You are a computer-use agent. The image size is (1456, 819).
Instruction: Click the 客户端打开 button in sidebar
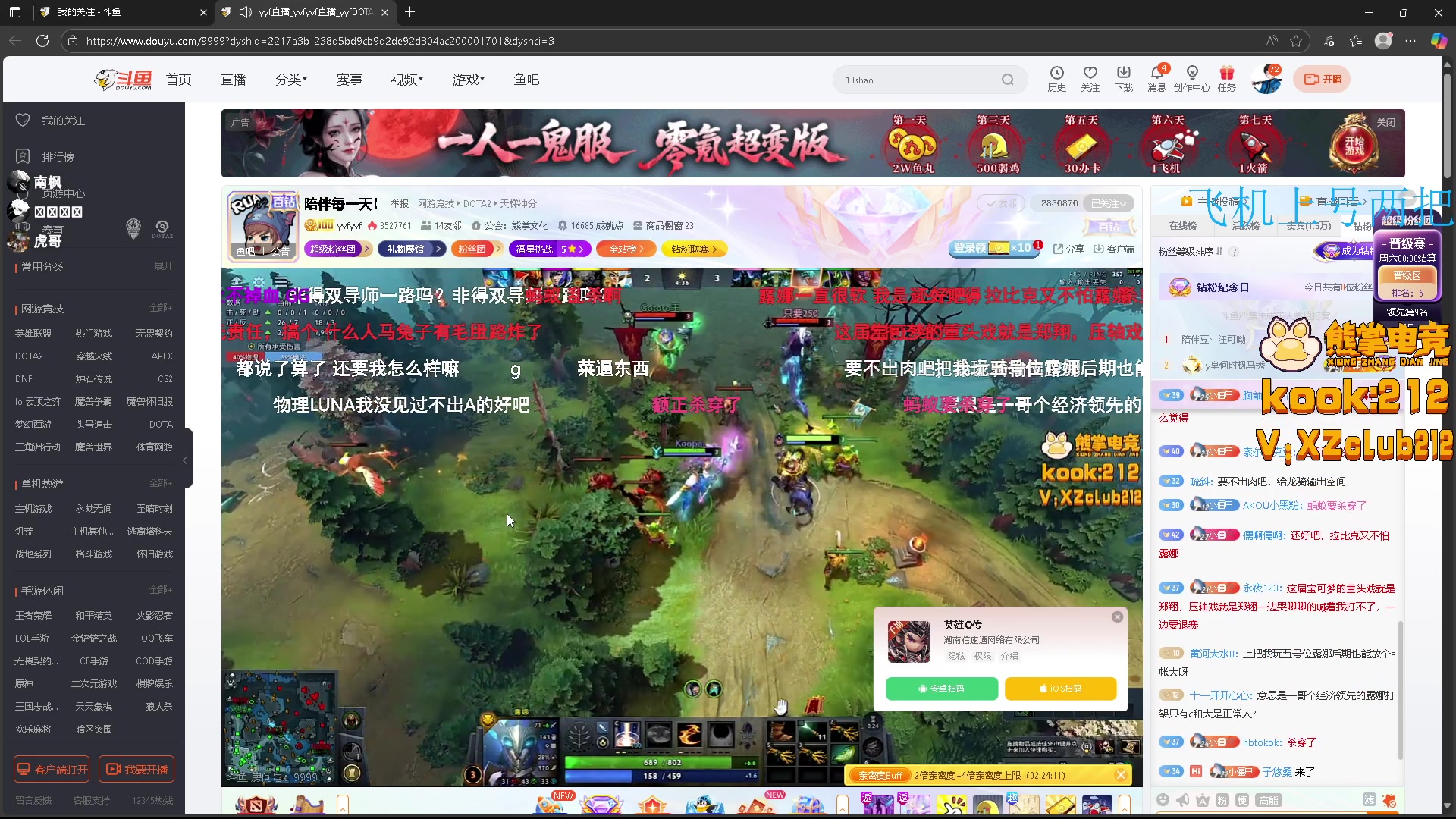[52, 769]
